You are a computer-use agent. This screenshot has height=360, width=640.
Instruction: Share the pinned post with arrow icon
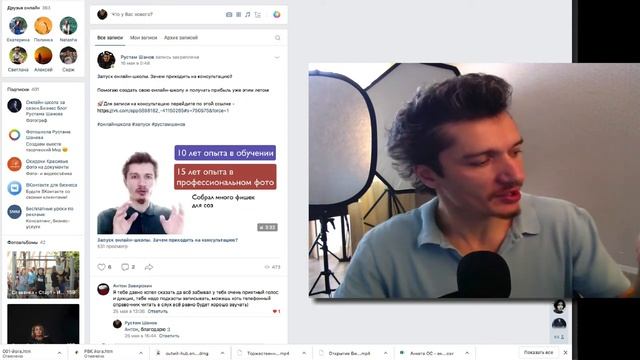[149, 267]
